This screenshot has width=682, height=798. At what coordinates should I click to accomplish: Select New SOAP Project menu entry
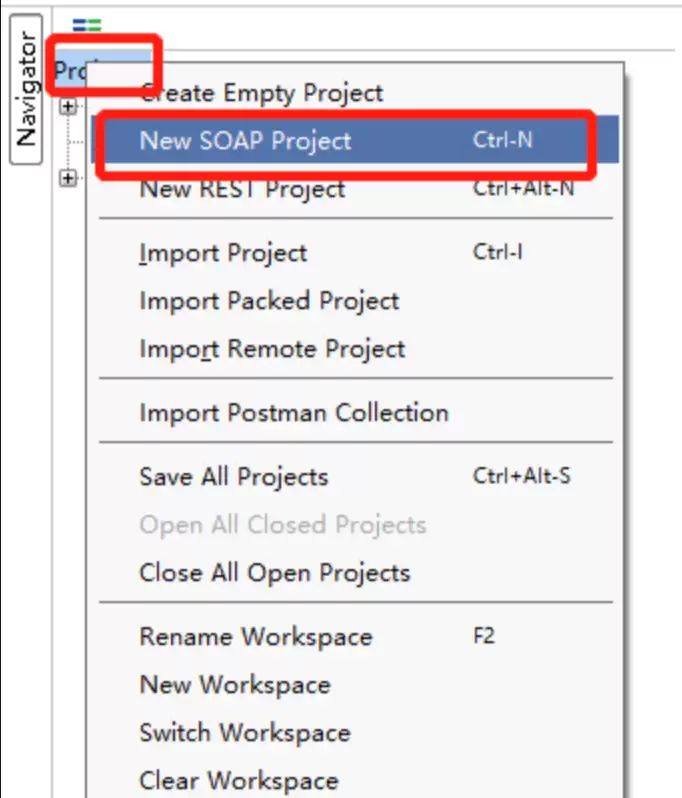[x=355, y=139]
